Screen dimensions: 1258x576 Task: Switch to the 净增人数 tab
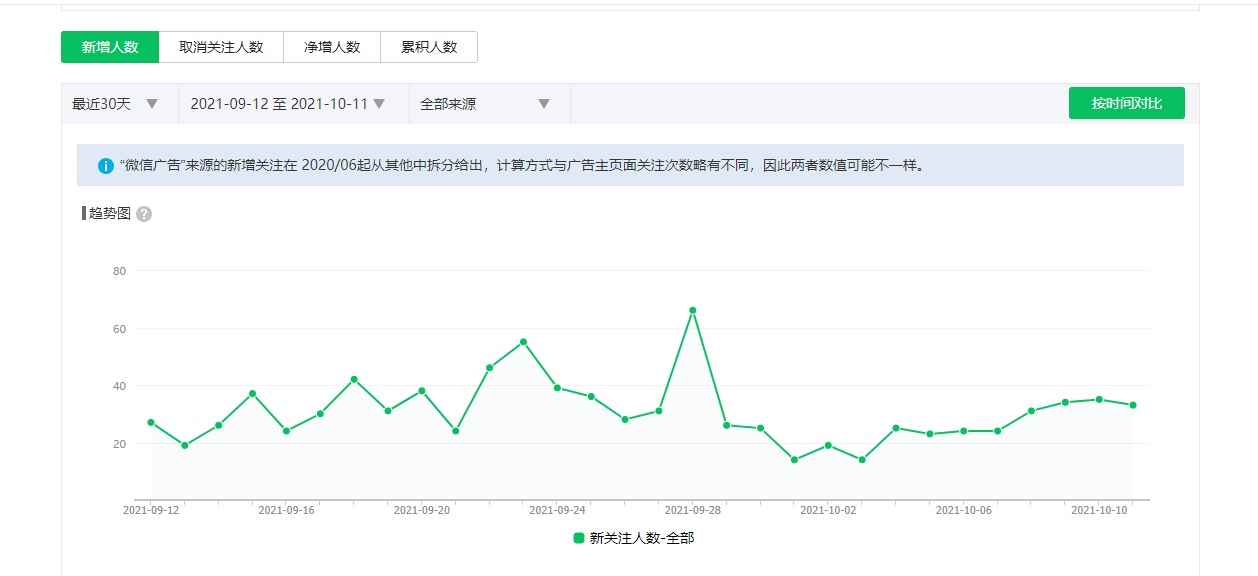[332, 47]
